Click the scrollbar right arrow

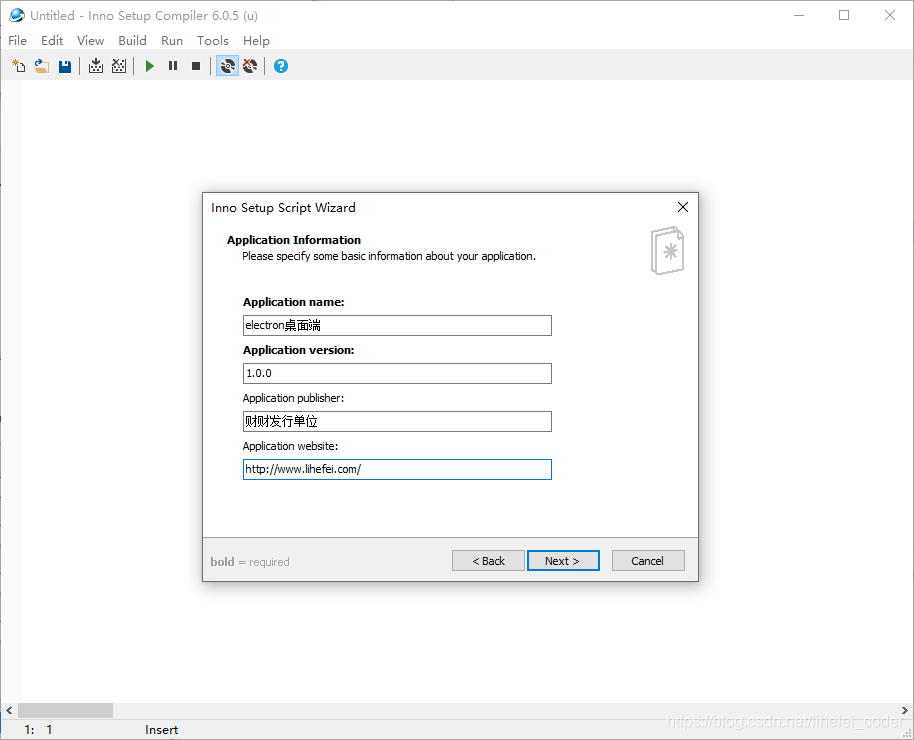[x=905, y=710]
